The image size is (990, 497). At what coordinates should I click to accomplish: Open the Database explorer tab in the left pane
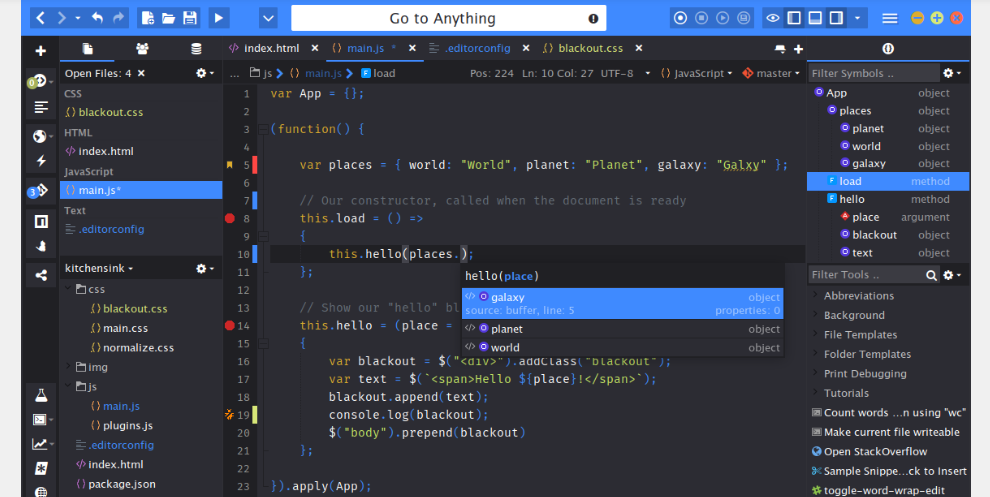(x=196, y=49)
